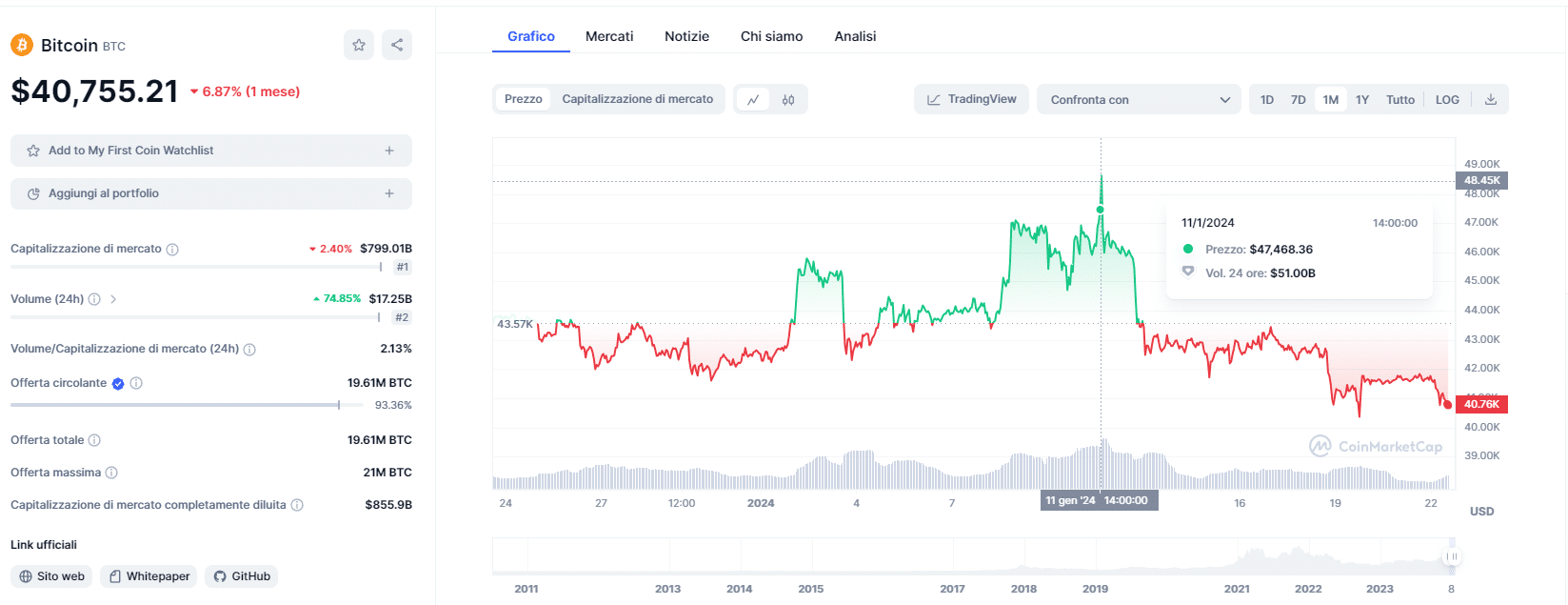Open the TradingView chart button
The image size is (1568, 605).
(x=971, y=99)
